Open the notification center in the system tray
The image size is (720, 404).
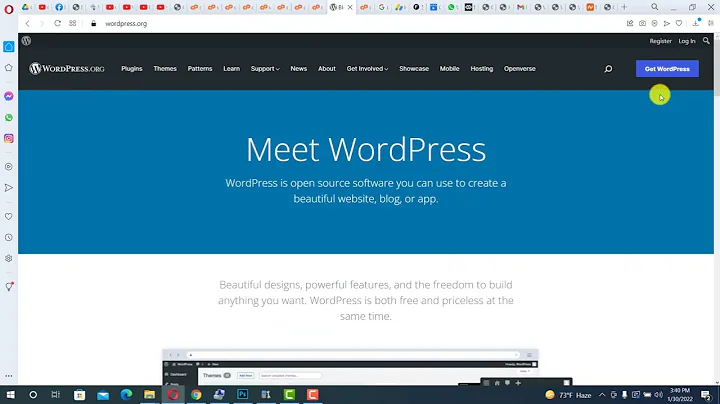706,395
